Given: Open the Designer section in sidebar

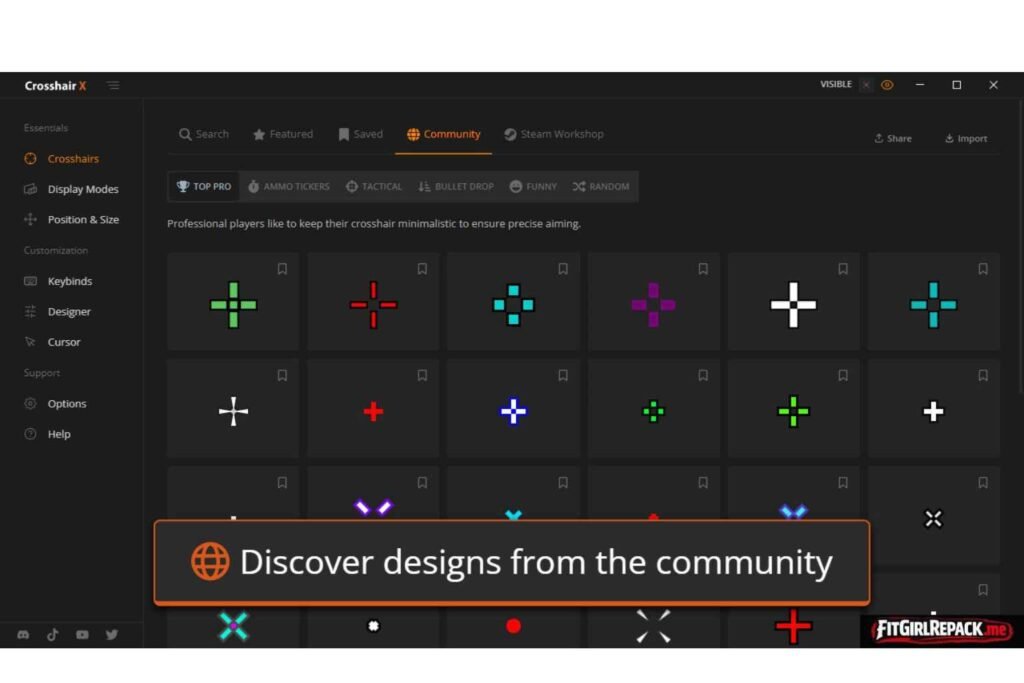Looking at the screenshot, I should tap(69, 312).
